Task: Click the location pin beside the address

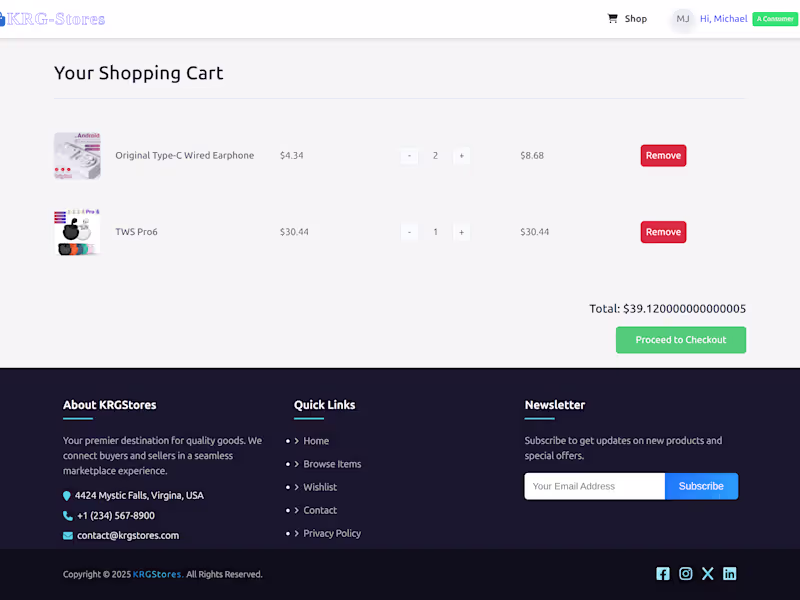Action: click(66, 495)
